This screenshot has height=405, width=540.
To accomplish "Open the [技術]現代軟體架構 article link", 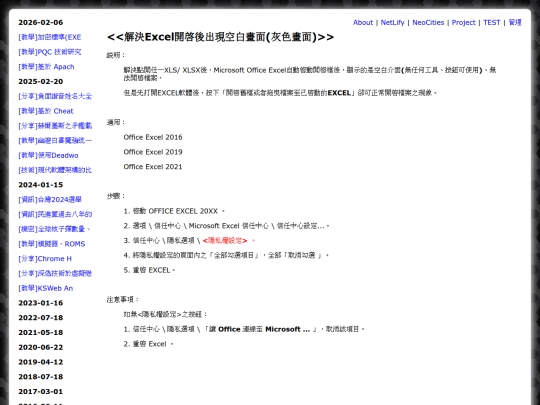I will 55,170.
